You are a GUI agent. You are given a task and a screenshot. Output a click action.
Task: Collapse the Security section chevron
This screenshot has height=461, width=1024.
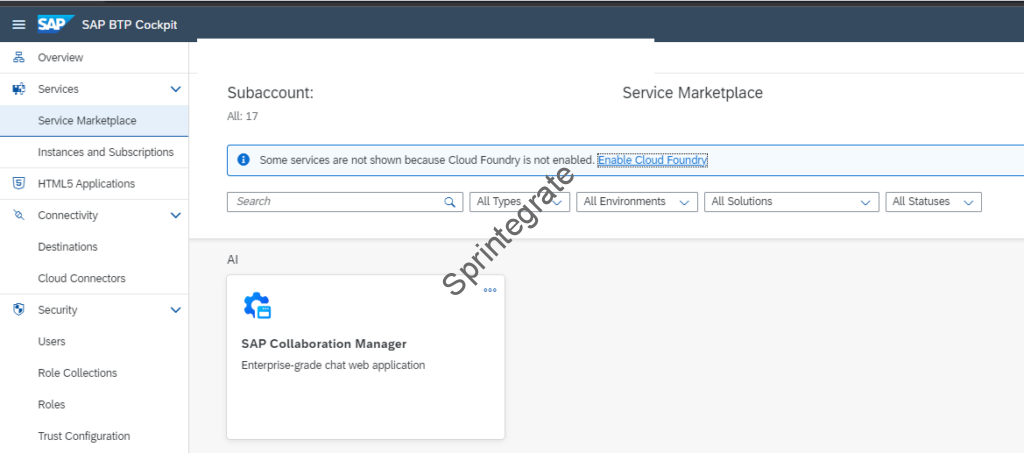(176, 310)
